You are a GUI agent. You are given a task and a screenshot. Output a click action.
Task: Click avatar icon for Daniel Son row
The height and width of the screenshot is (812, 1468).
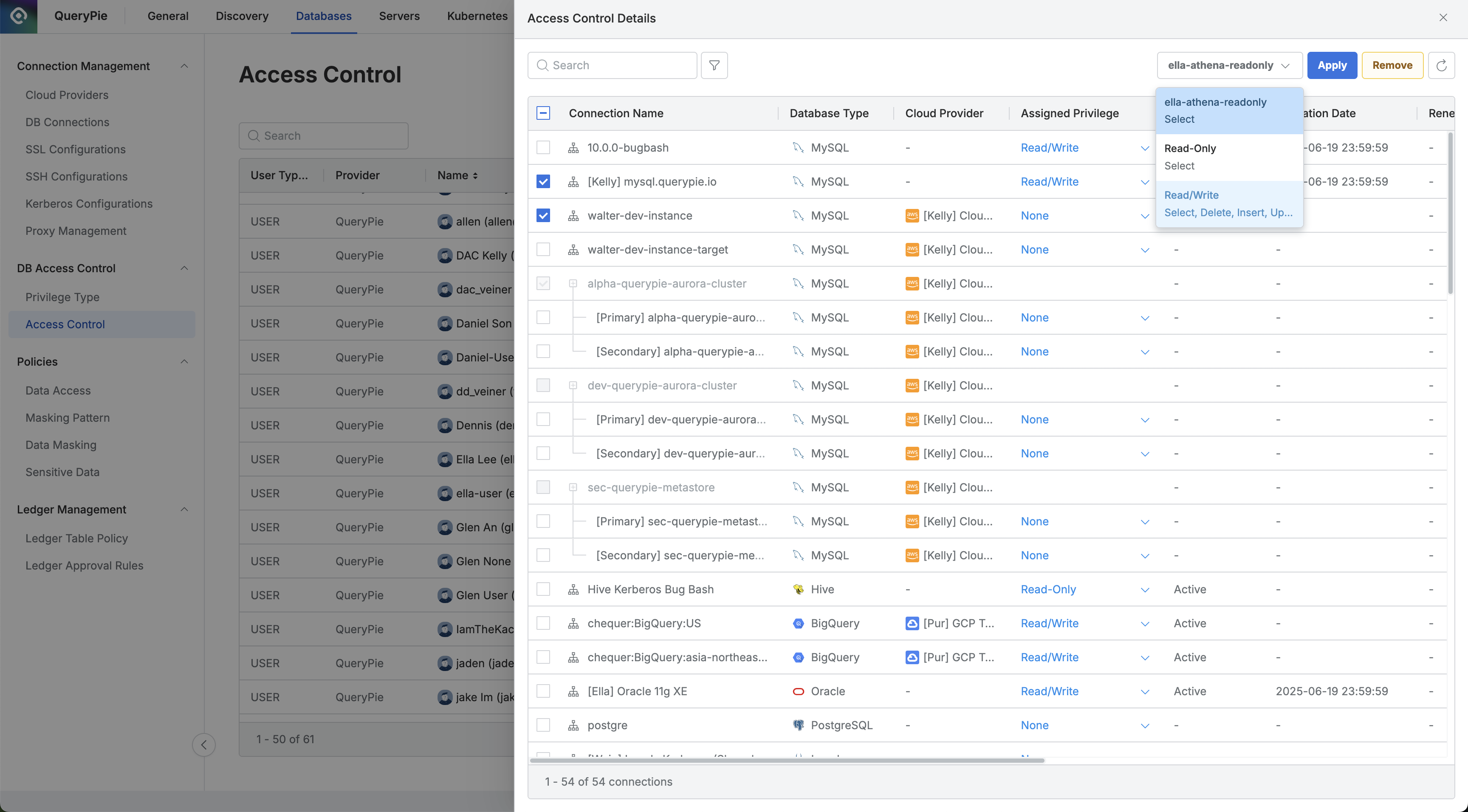click(x=445, y=324)
